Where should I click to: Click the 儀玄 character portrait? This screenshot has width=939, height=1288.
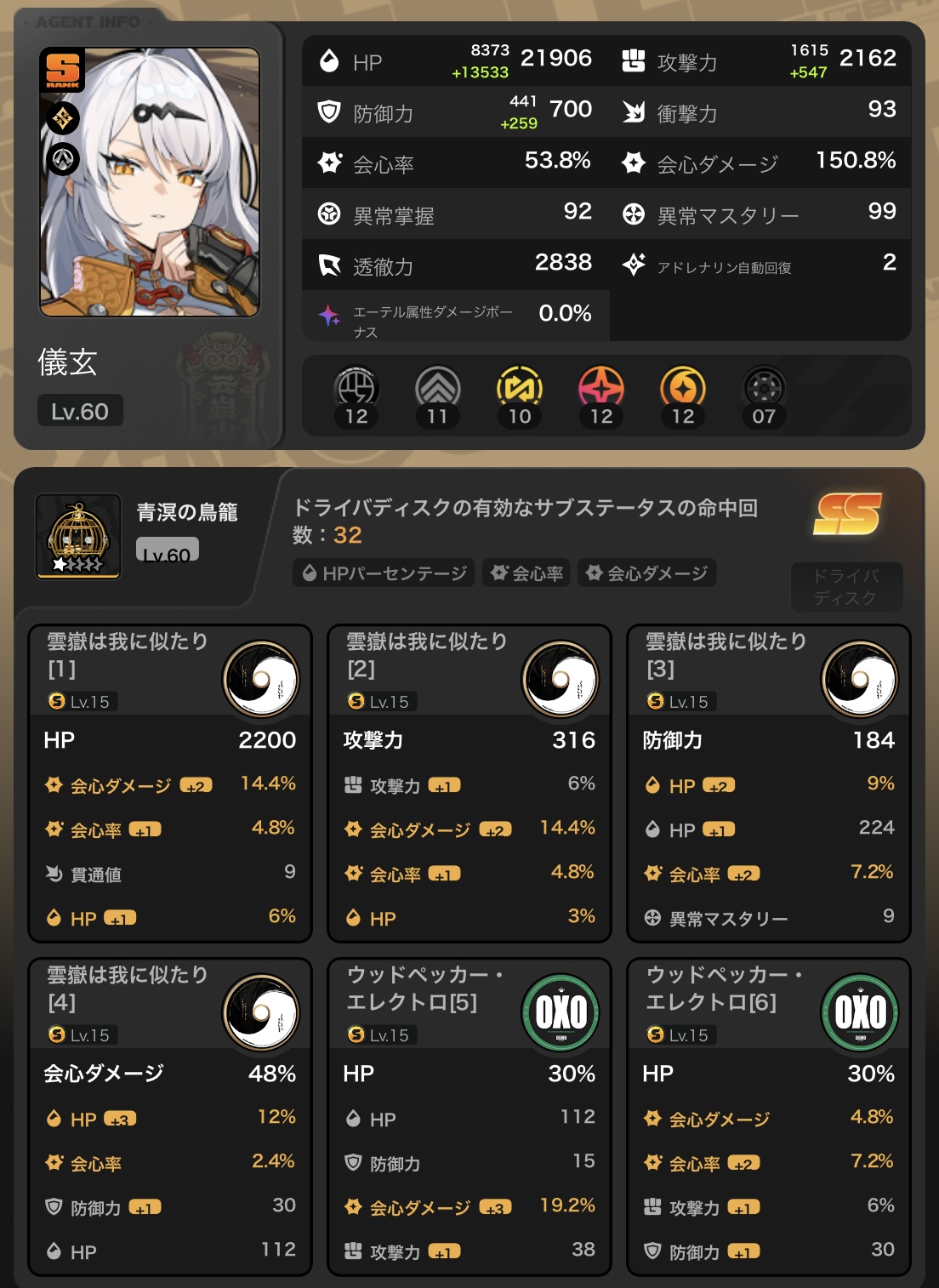[x=150, y=182]
